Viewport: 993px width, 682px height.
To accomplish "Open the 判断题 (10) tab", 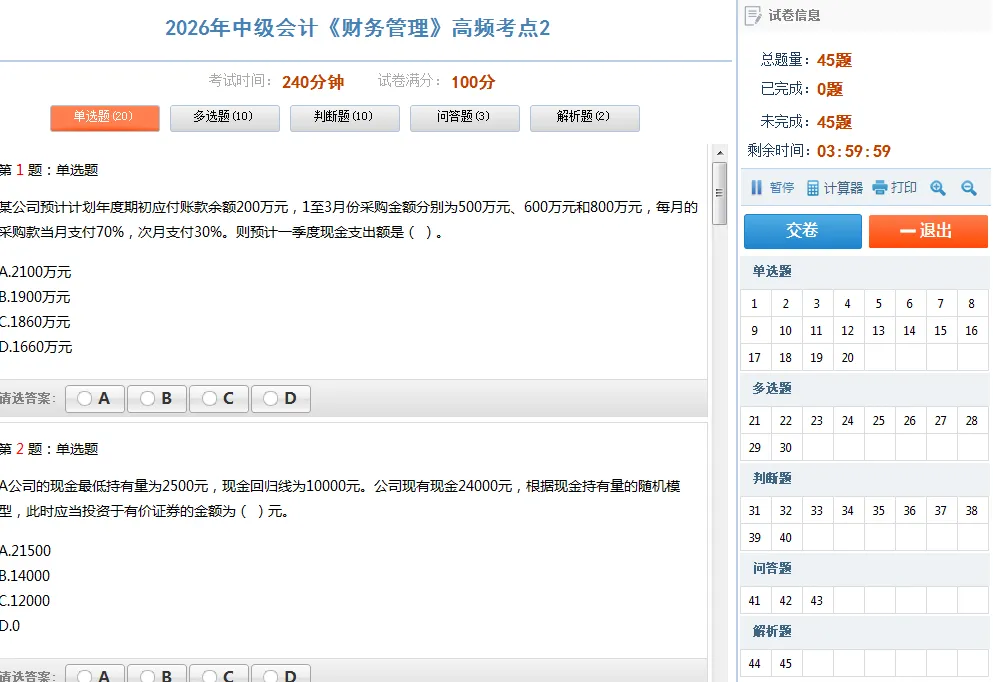I will [x=345, y=118].
